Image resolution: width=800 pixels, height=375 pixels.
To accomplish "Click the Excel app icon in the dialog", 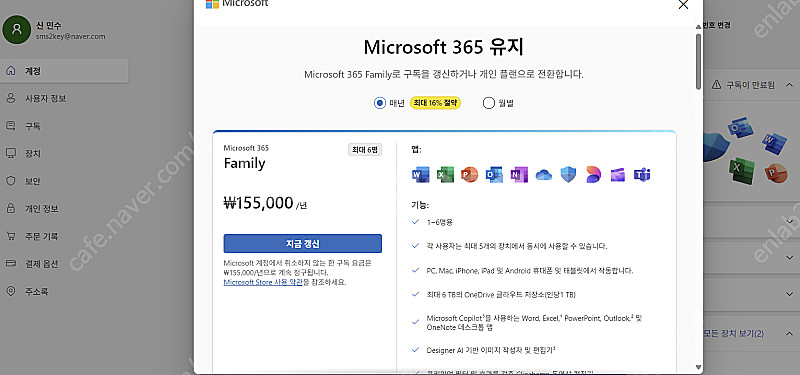I will pos(445,175).
